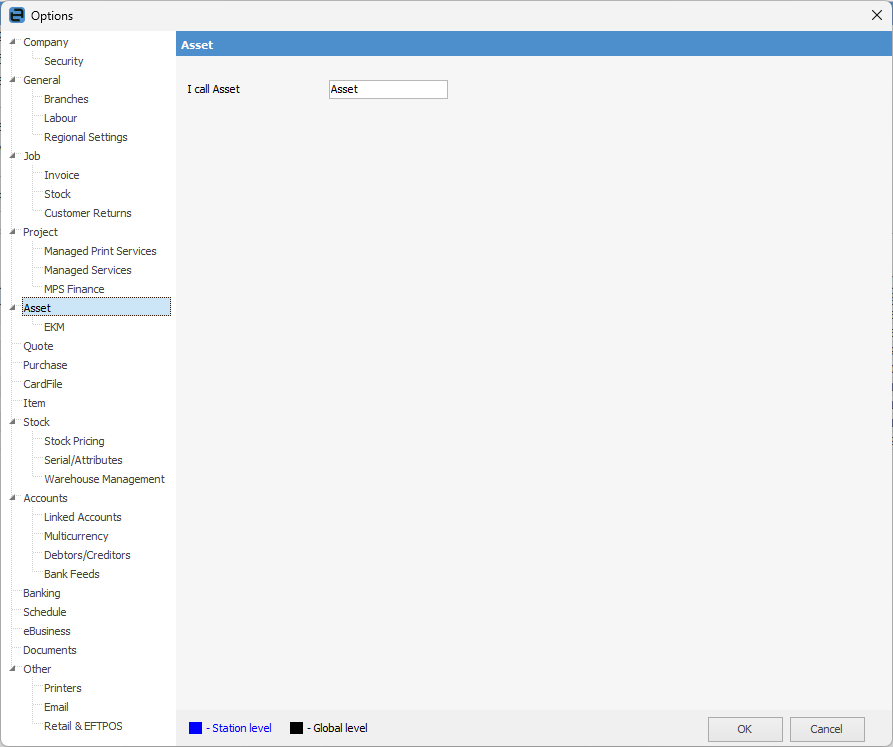This screenshot has height=747, width=893.
Task: Click the Station level legend text
Action: [x=239, y=728]
